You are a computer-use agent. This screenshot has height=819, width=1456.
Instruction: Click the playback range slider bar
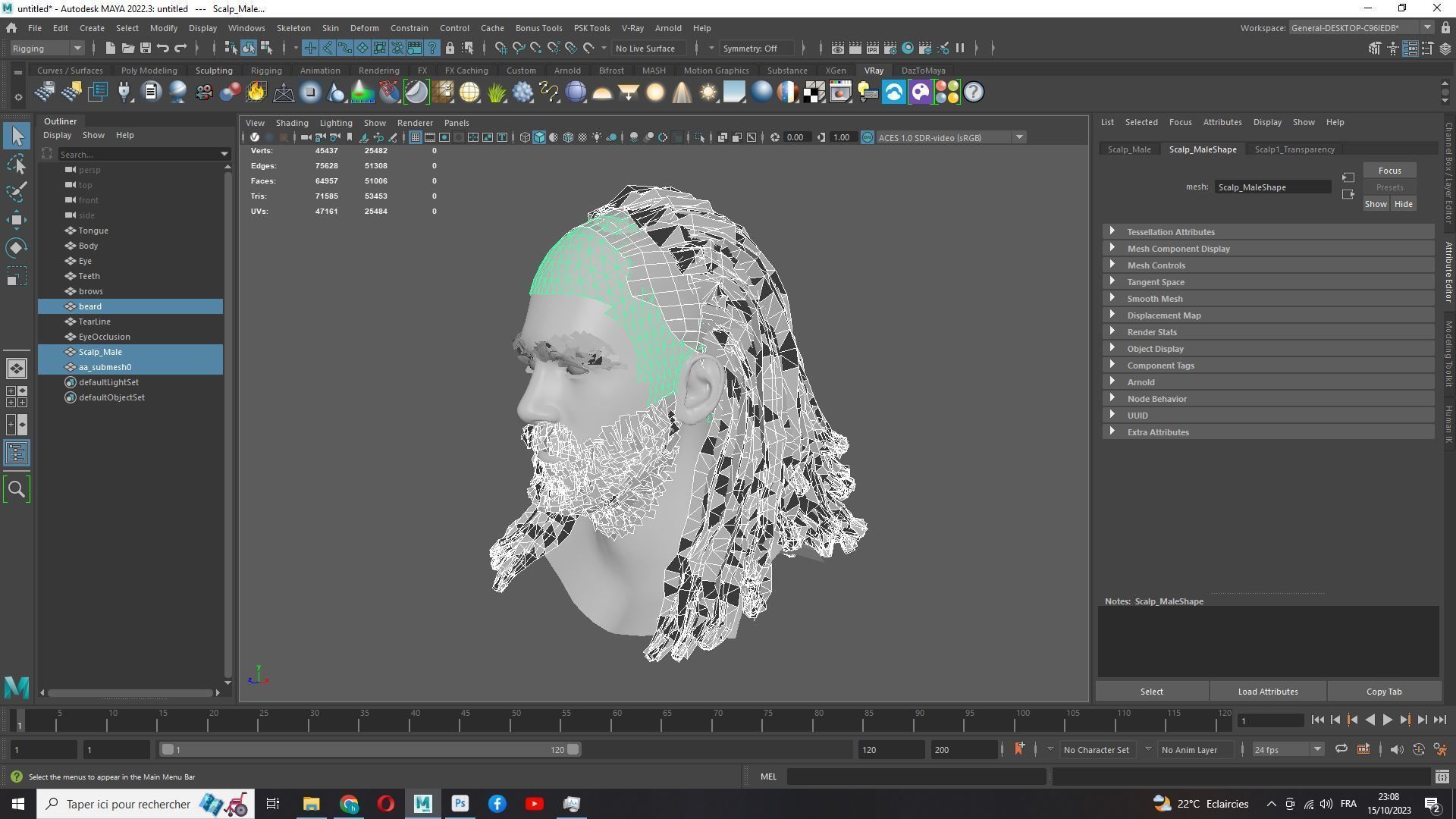click(369, 750)
